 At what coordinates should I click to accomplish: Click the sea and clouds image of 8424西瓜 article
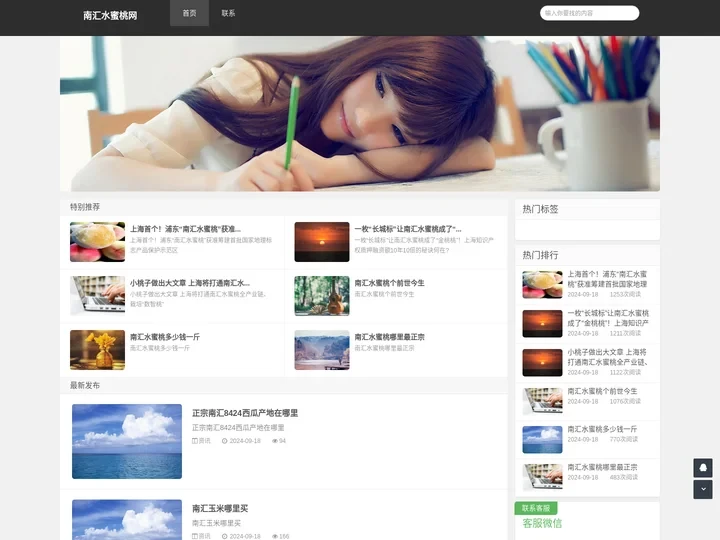127,441
